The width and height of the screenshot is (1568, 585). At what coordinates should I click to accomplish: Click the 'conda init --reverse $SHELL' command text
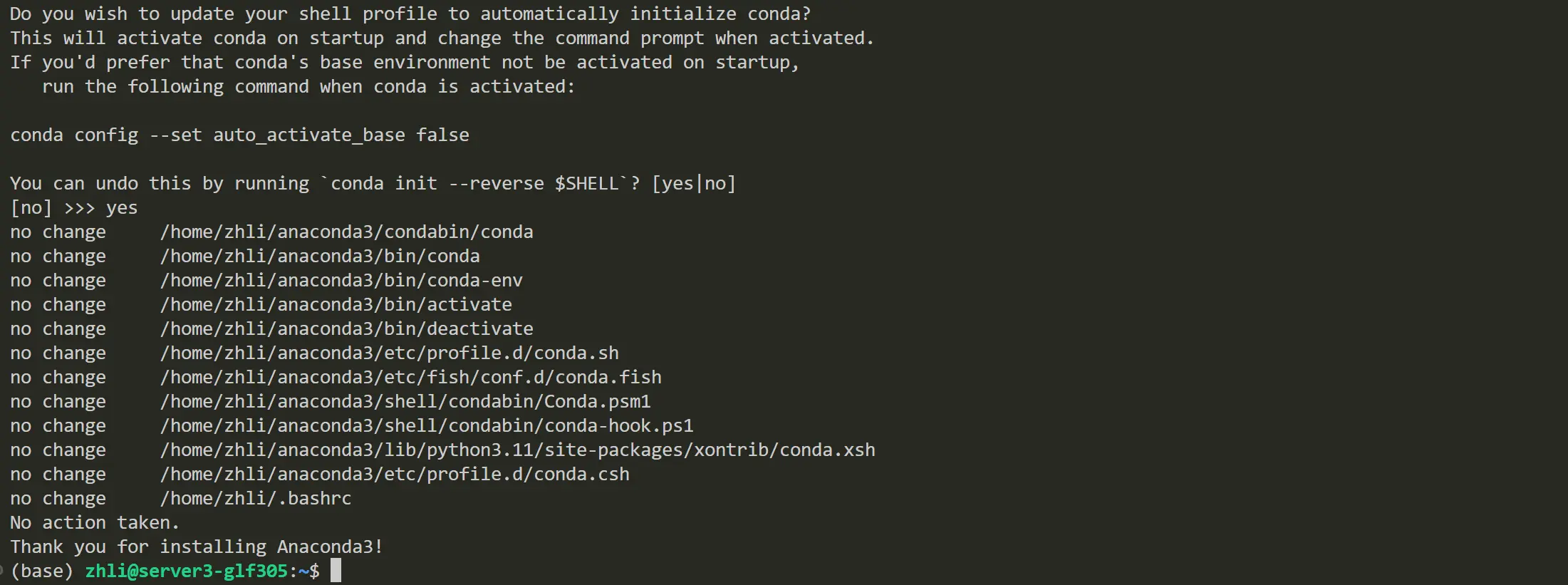(474, 183)
